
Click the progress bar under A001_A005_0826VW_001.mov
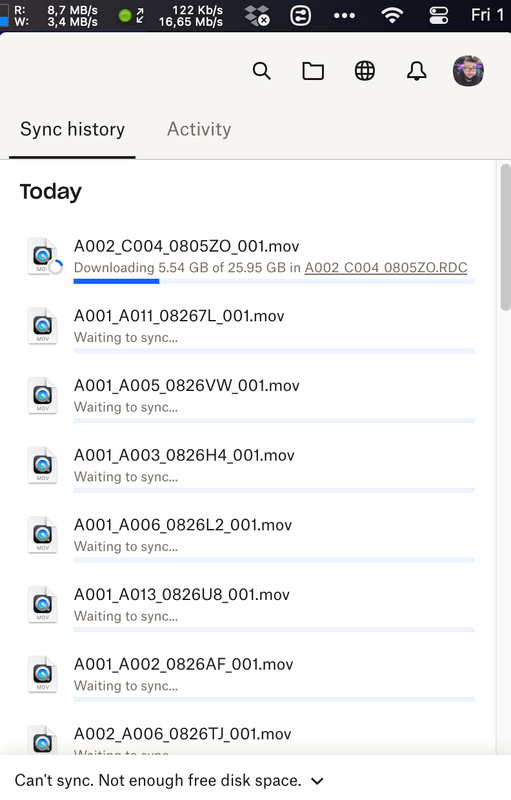click(274, 420)
